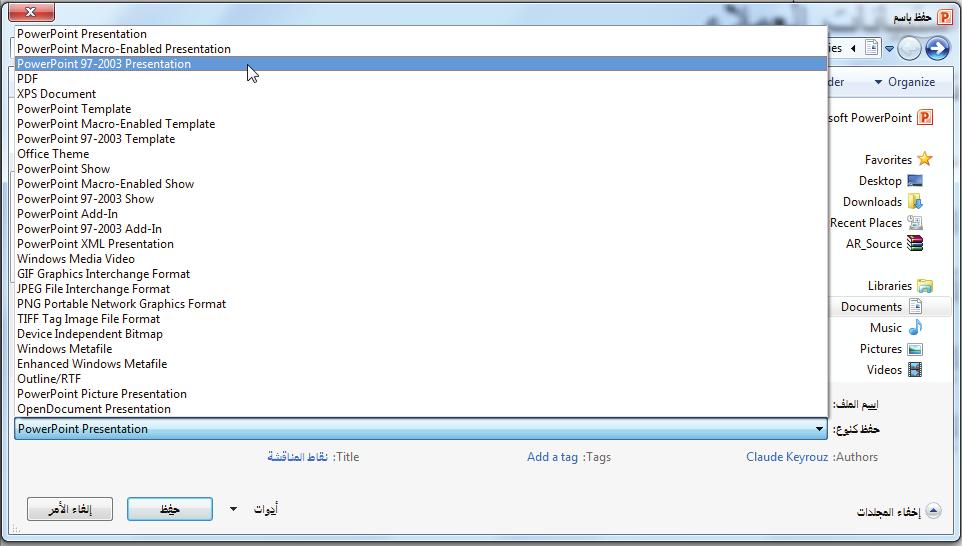Select GIF Graphics Interchange Format

(x=421, y=274)
